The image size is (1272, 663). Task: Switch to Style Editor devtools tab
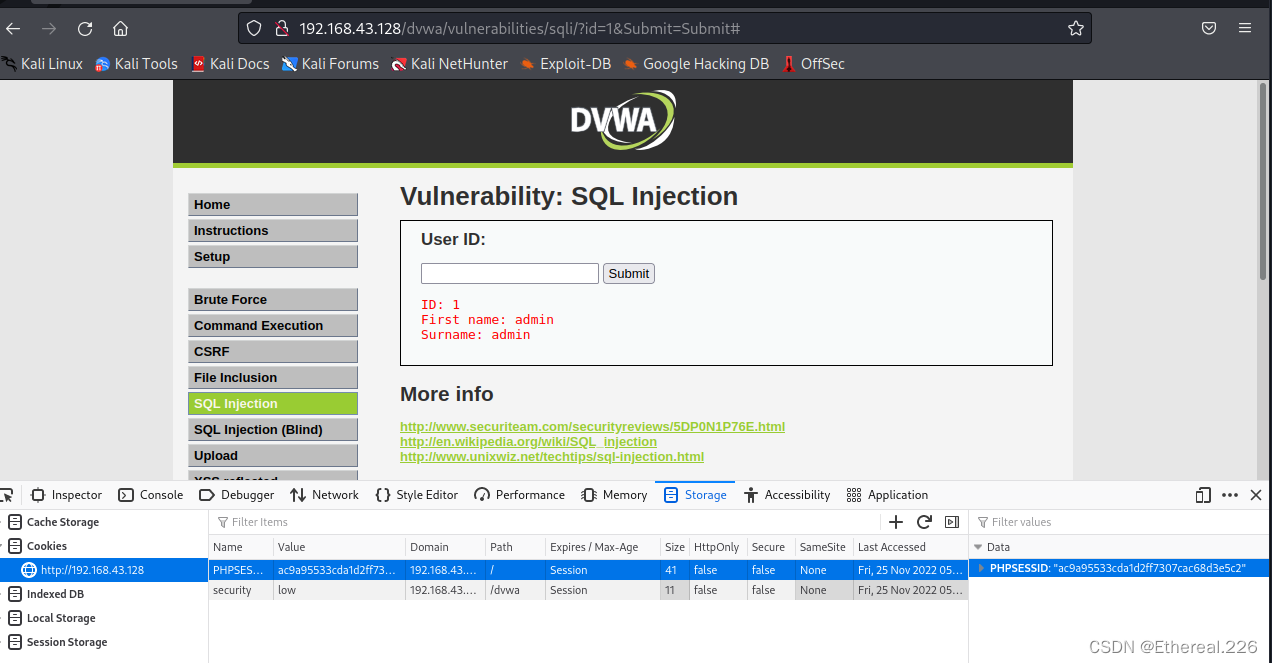[416, 495]
